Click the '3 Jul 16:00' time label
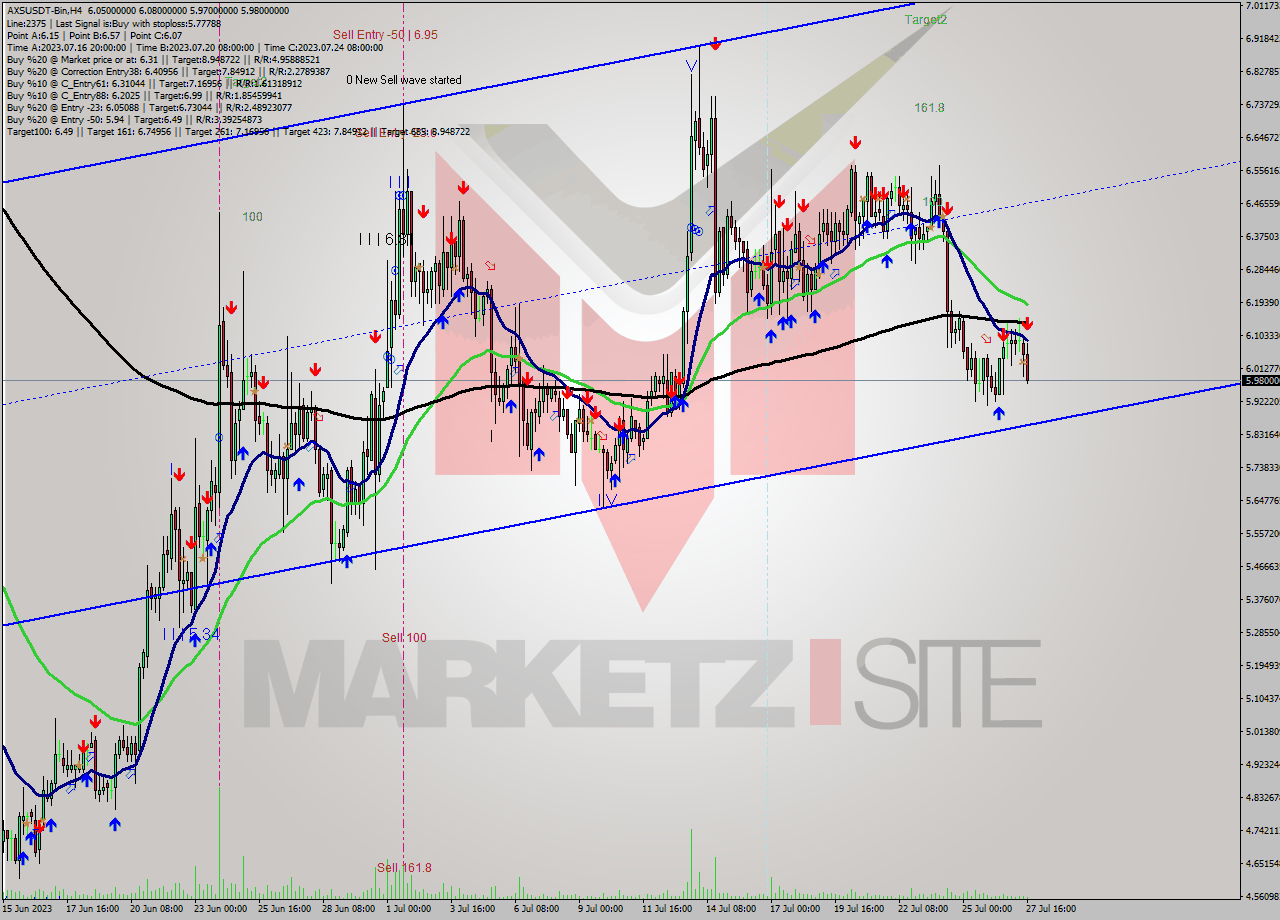The height and width of the screenshot is (920, 1280). [472, 909]
